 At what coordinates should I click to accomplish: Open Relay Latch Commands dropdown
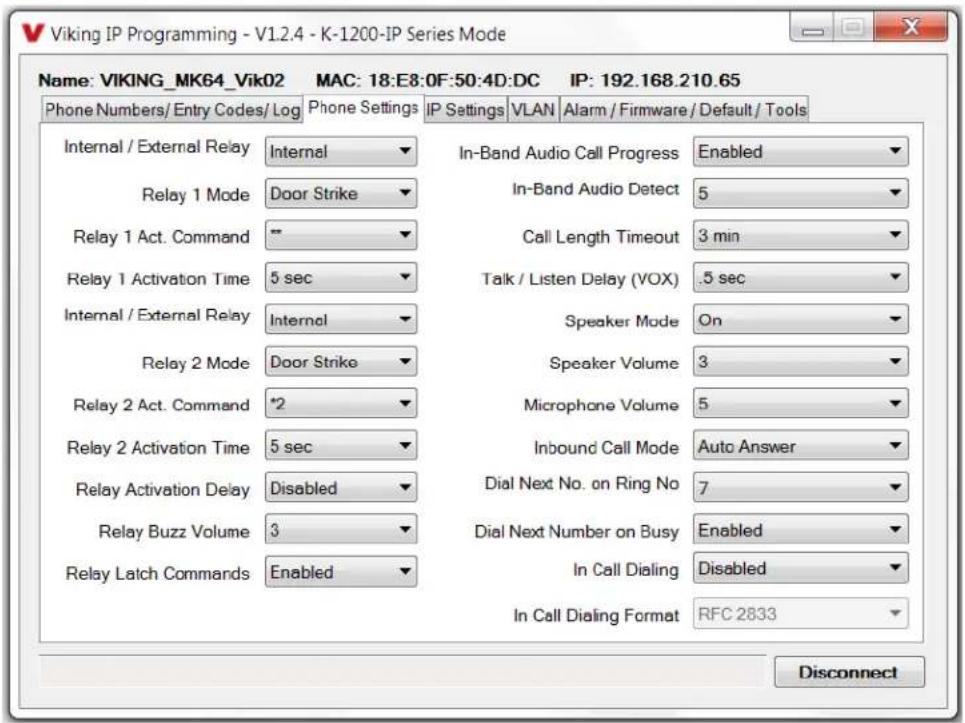[341, 572]
